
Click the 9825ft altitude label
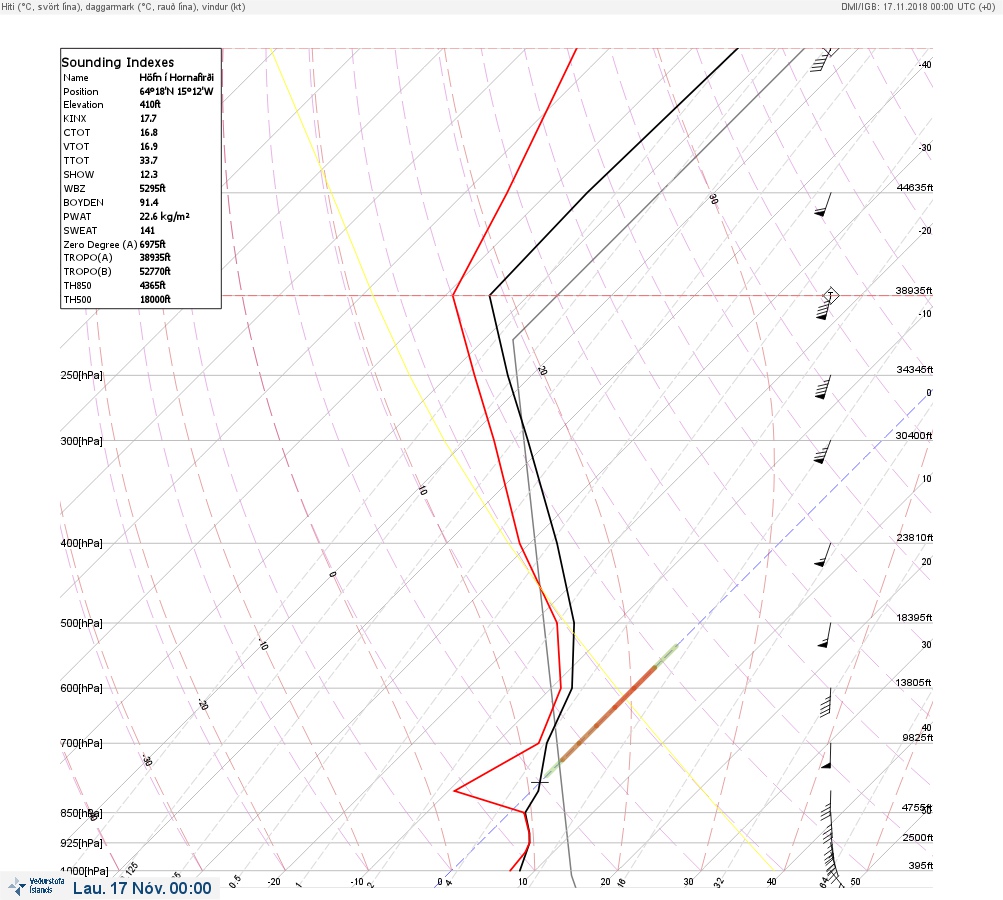[x=918, y=738]
